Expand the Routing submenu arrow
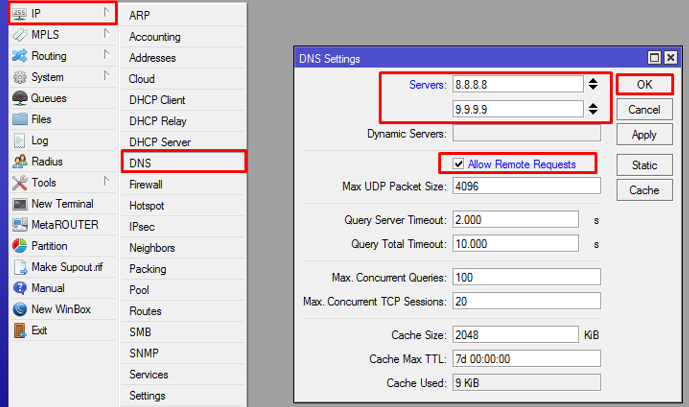This screenshot has height=407, width=689. tap(106, 54)
